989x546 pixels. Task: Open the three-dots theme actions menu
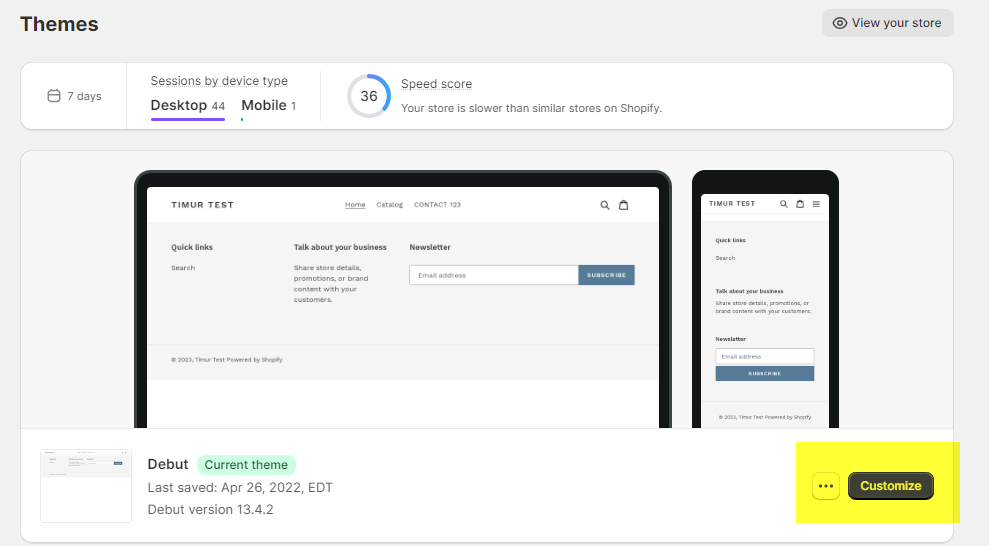[826, 486]
